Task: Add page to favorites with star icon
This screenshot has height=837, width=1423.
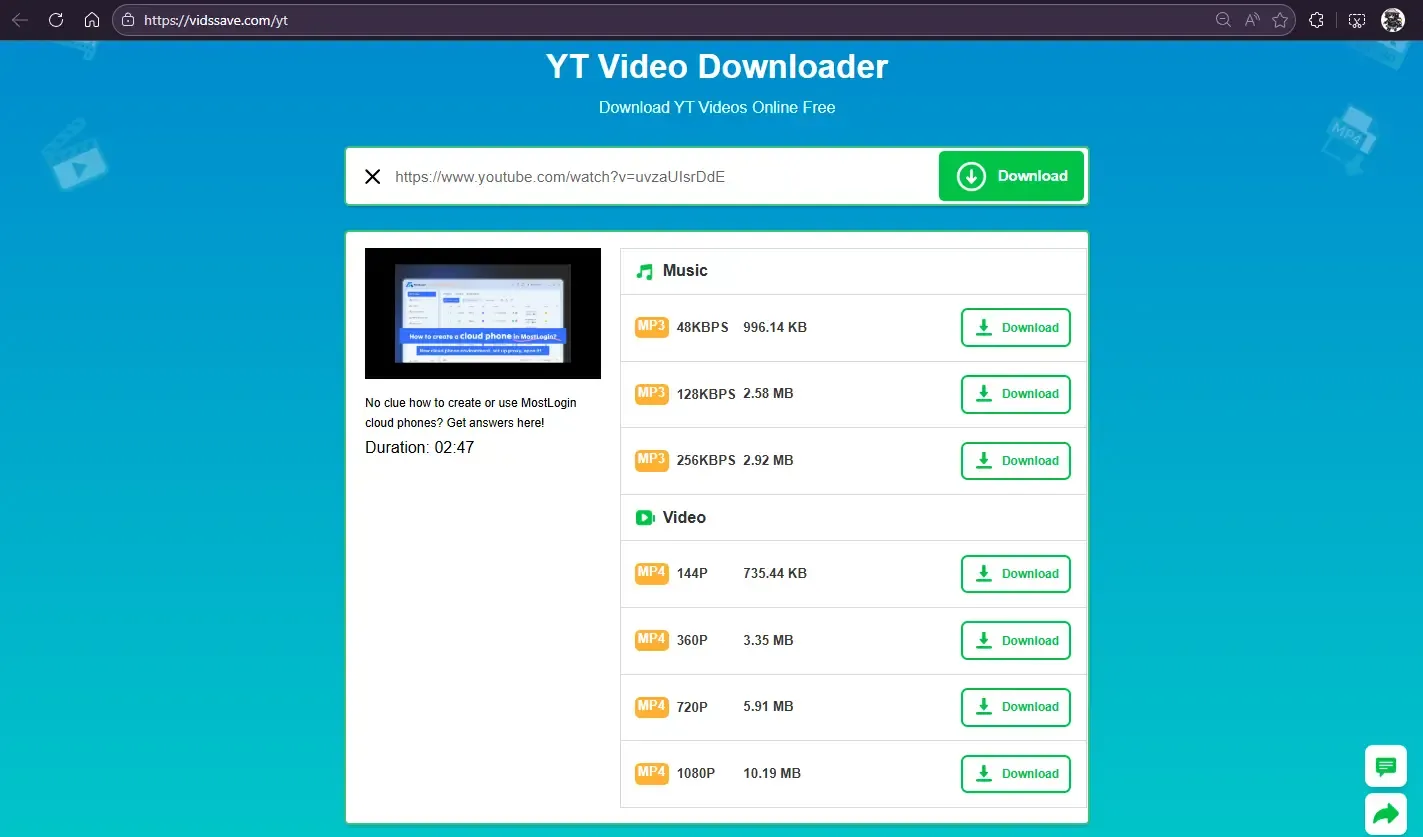Action: point(1281,19)
